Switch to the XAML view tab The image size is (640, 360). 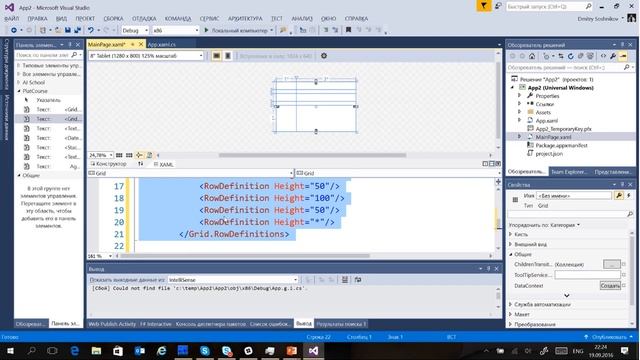[x=164, y=164]
